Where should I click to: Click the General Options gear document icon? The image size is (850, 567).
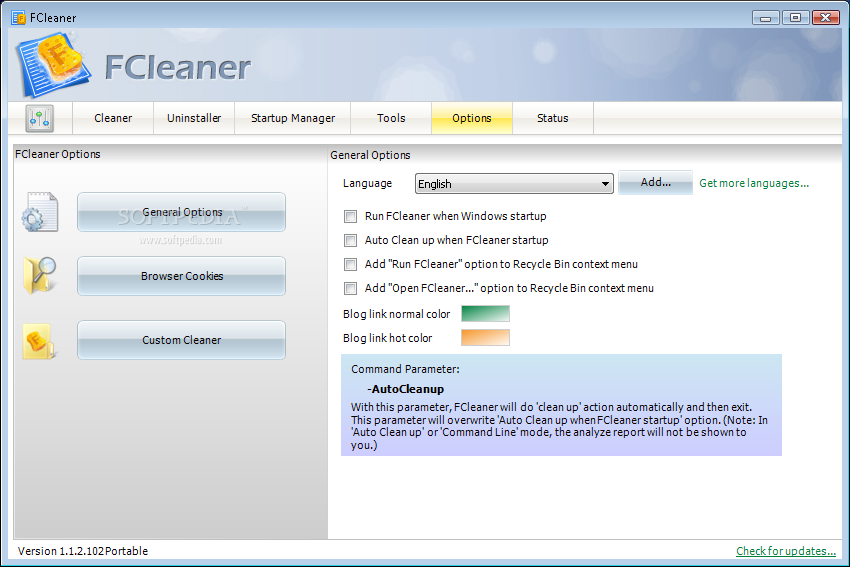[40, 212]
